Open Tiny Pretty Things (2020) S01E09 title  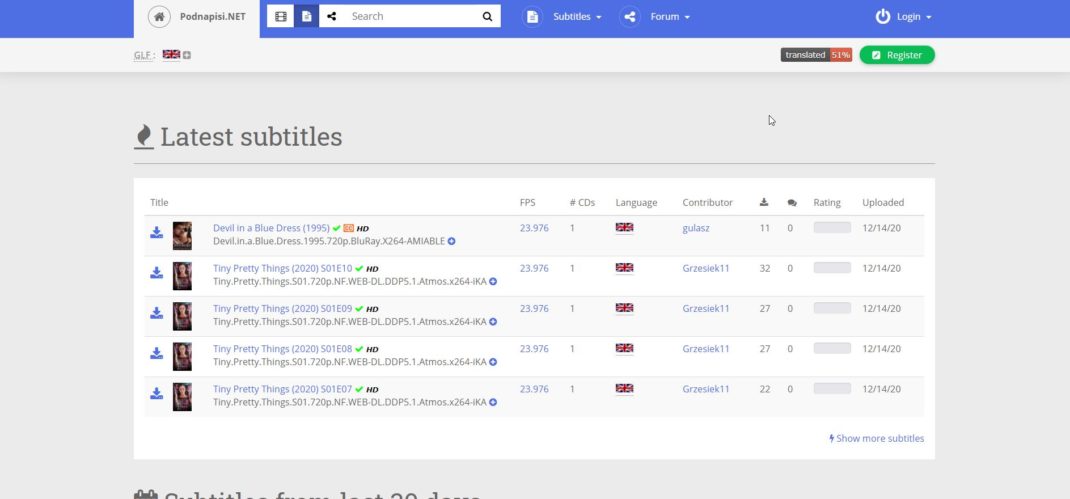pos(283,309)
